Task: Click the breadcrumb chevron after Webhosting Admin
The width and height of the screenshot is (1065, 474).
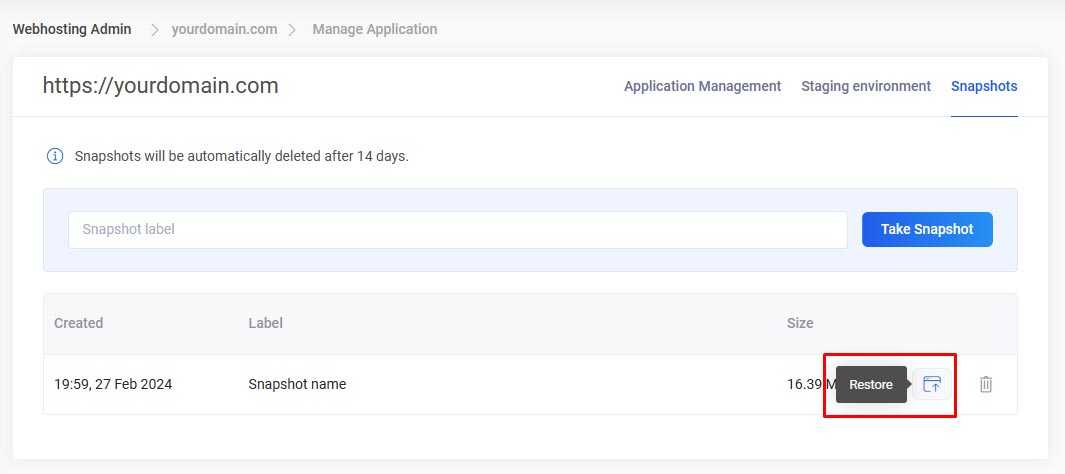Action: coord(155,30)
